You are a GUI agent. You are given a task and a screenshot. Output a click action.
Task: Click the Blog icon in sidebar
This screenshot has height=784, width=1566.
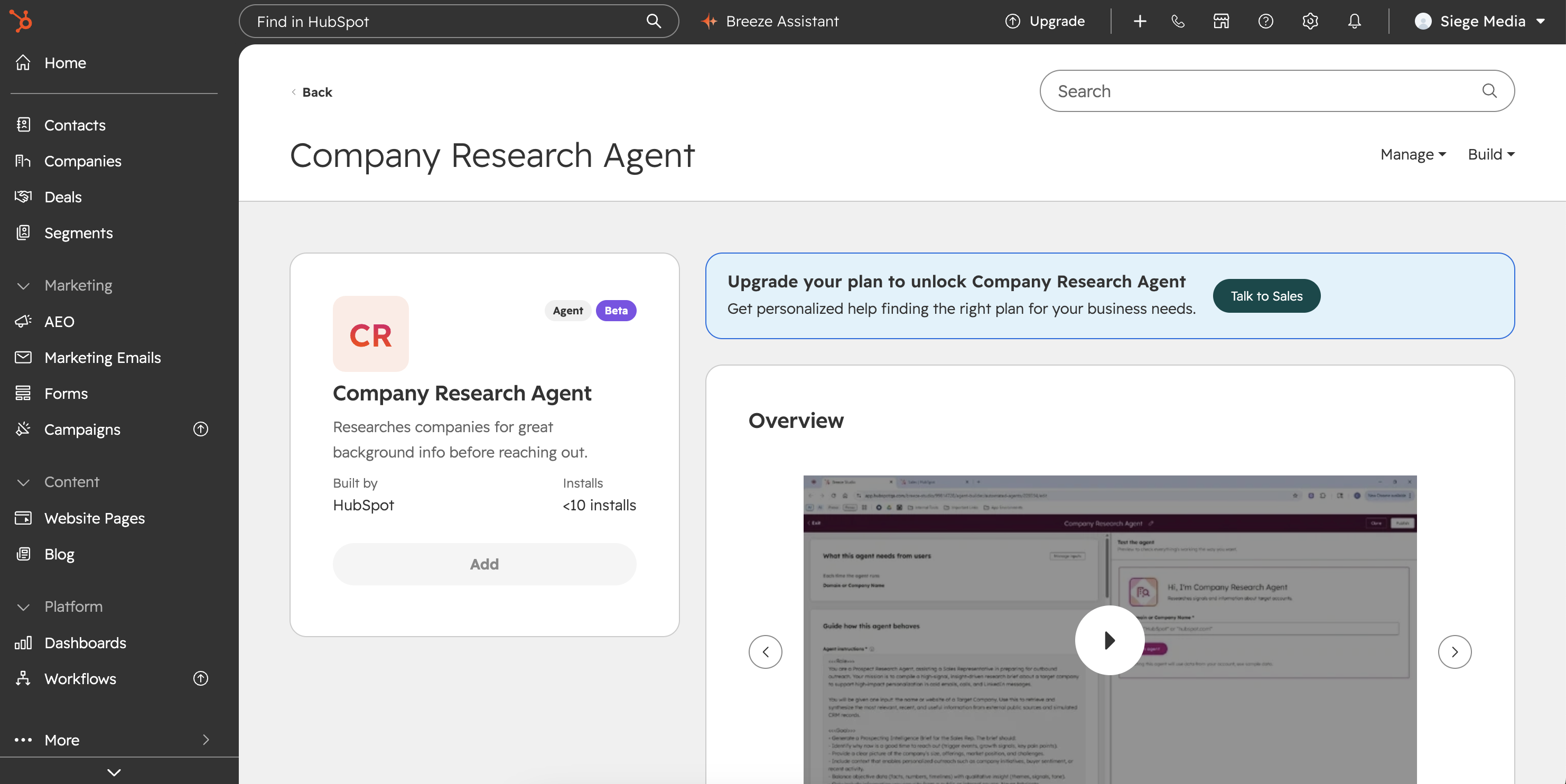coord(23,554)
